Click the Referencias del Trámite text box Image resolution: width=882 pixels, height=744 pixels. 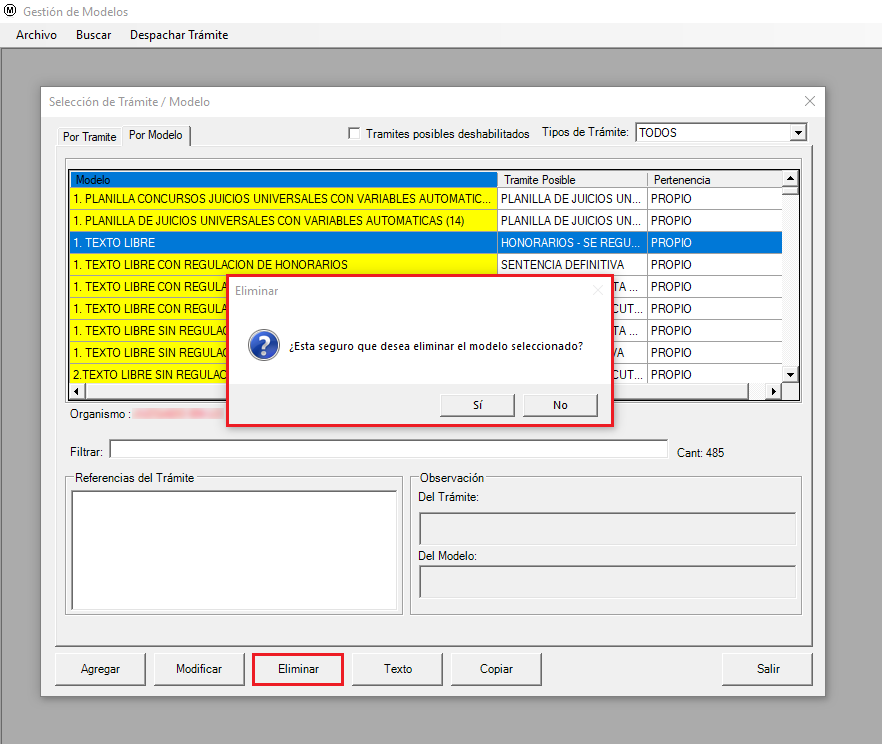pyautogui.click(x=234, y=550)
